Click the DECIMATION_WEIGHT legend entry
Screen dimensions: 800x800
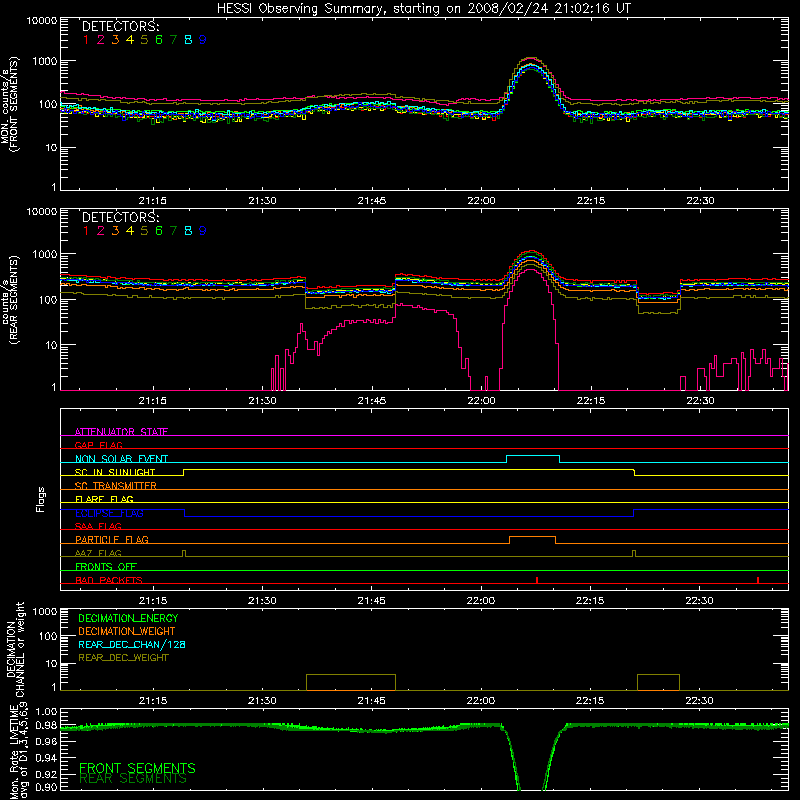127,631
